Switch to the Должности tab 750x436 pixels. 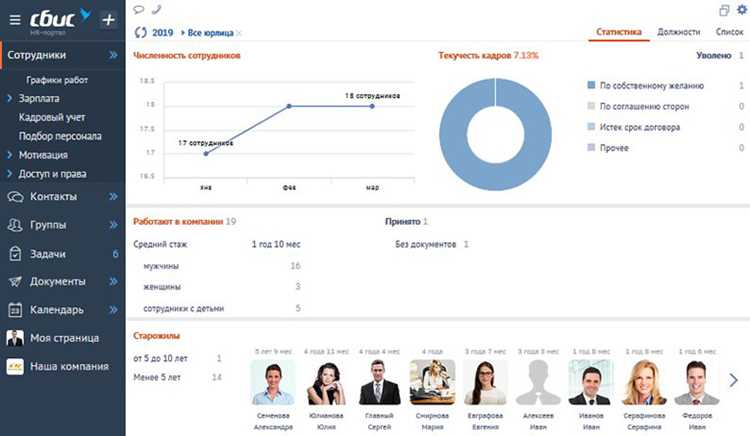pyautogui.click(x=678, y=32)
